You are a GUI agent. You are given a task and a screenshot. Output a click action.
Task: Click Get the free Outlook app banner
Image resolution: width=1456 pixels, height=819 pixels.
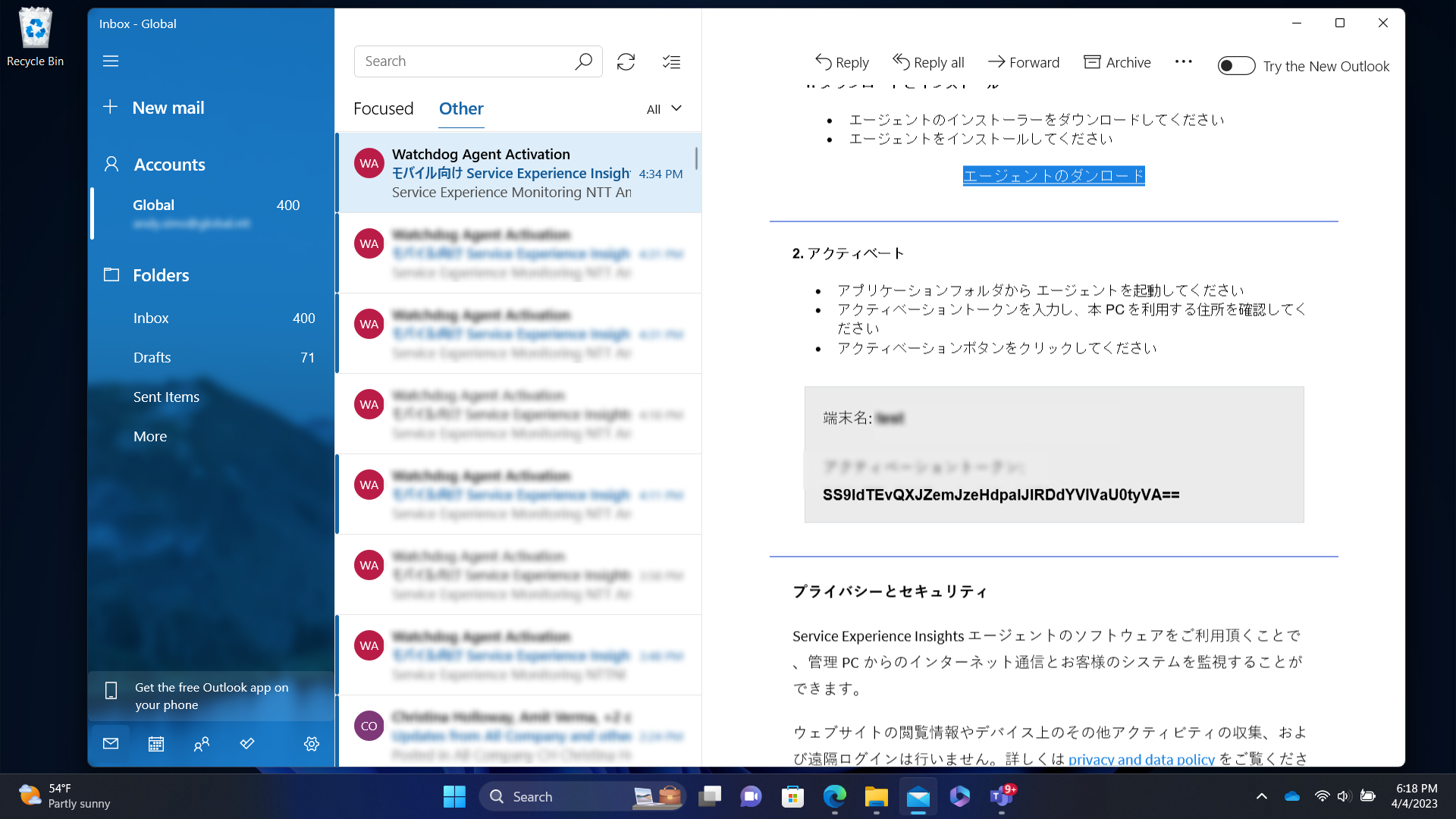click(x=211, y=696)
